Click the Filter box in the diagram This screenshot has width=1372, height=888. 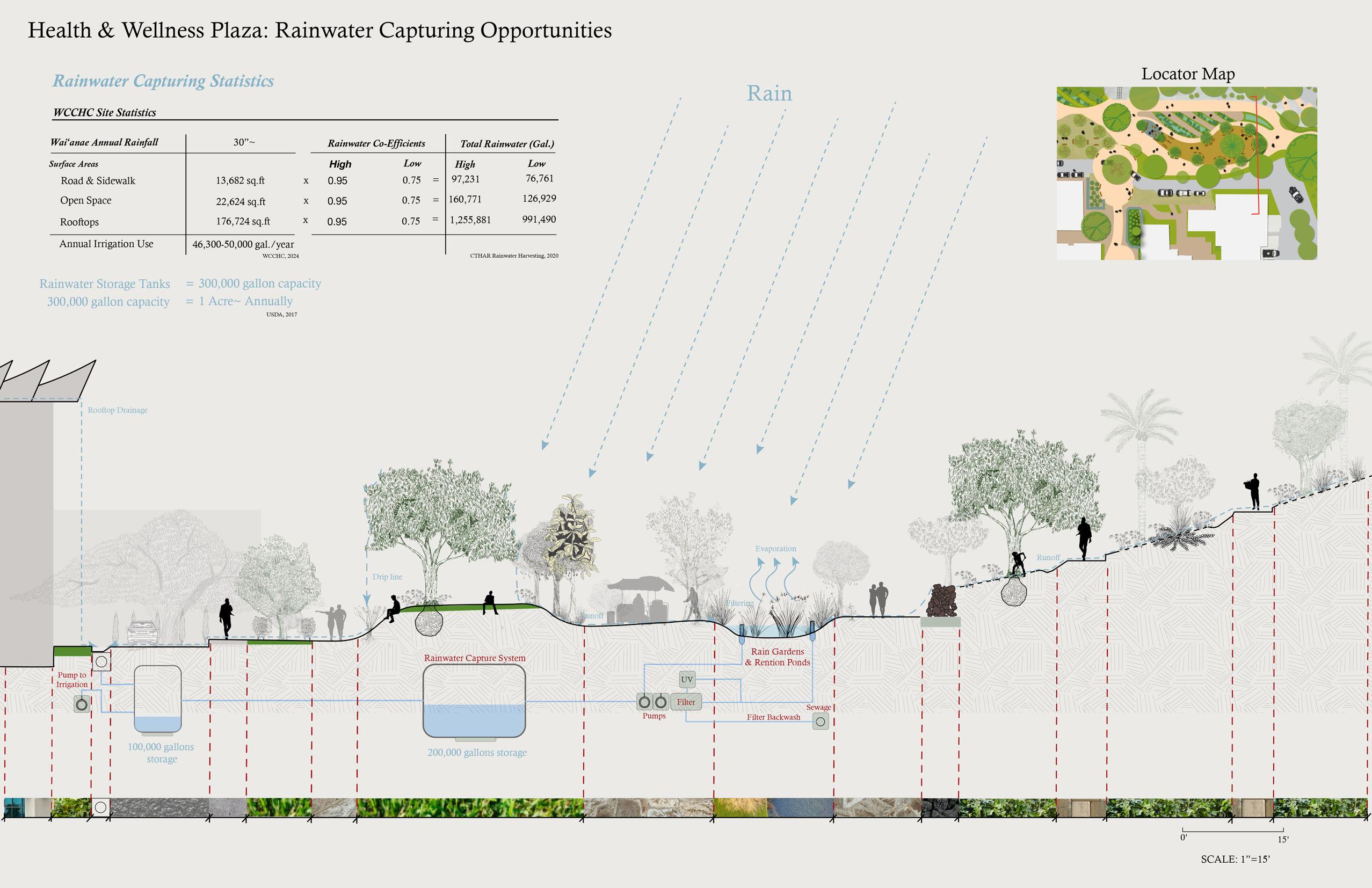pos(686,702)
